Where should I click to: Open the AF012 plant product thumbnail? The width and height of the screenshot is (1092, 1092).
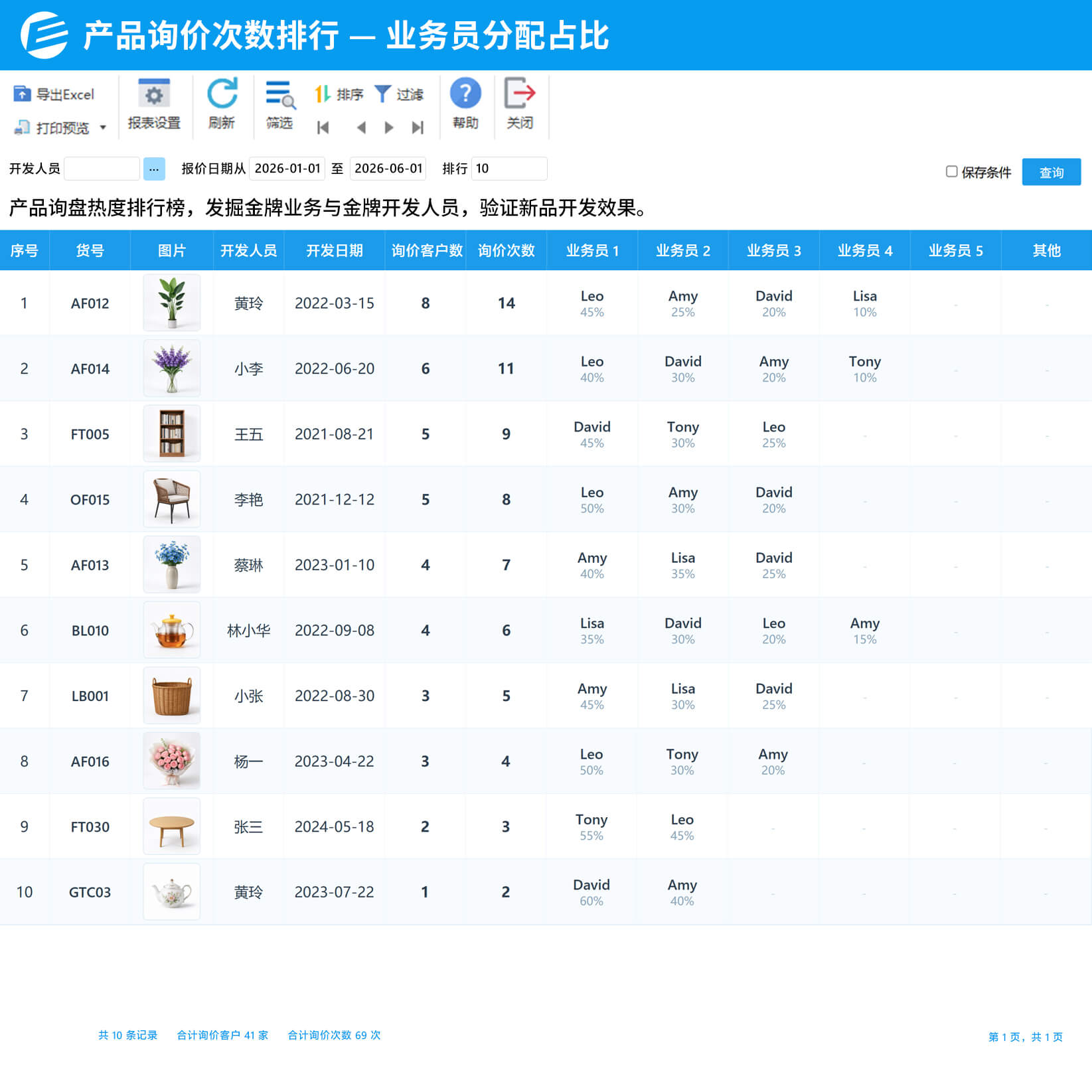point(172,303)
